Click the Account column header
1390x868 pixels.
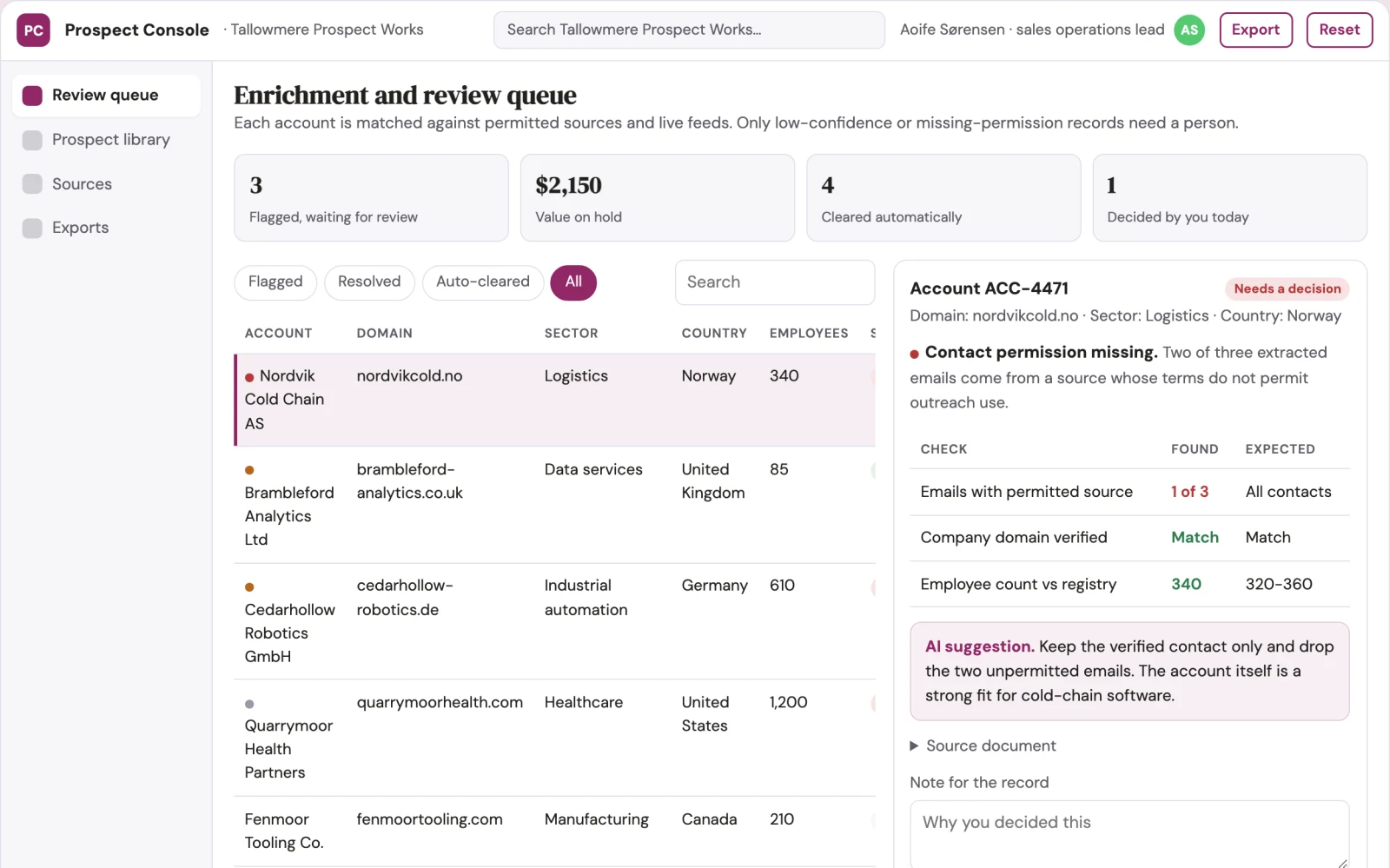pyautogui.click(x=278, y=334)
